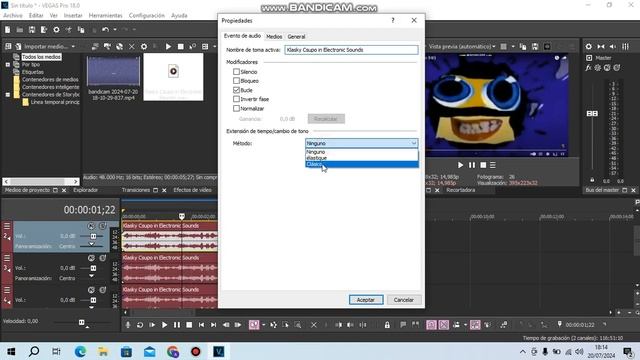640x360 pixels.
Task: Select the Klasky Csupo audio media thumbnail
Action: pos(173,77)
